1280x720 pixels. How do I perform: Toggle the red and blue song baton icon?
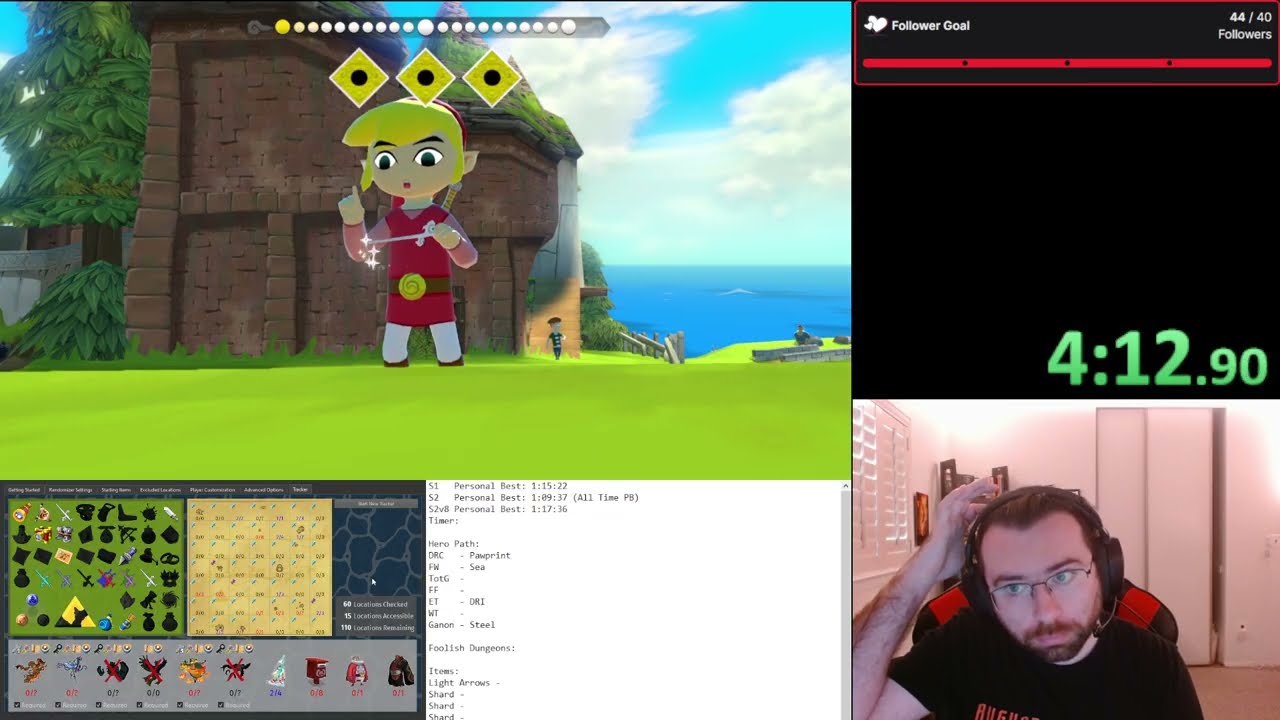pyautogui.click(x=106, y=578)
